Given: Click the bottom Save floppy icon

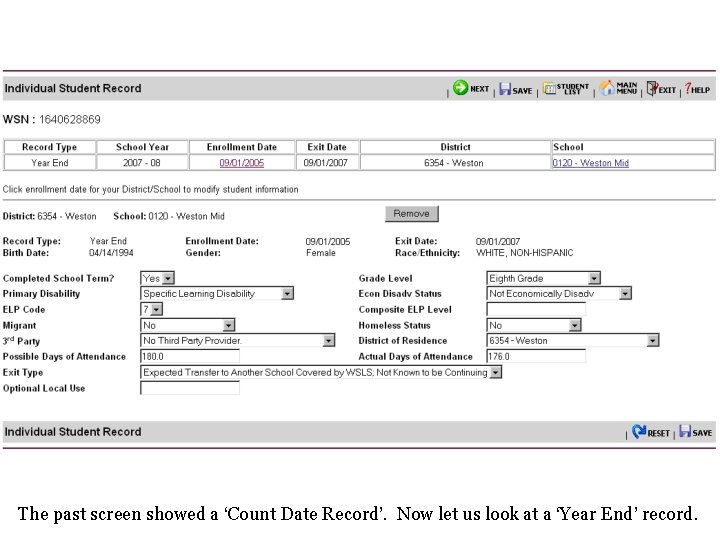Looking at the screenshot, I should pos(685,432).
